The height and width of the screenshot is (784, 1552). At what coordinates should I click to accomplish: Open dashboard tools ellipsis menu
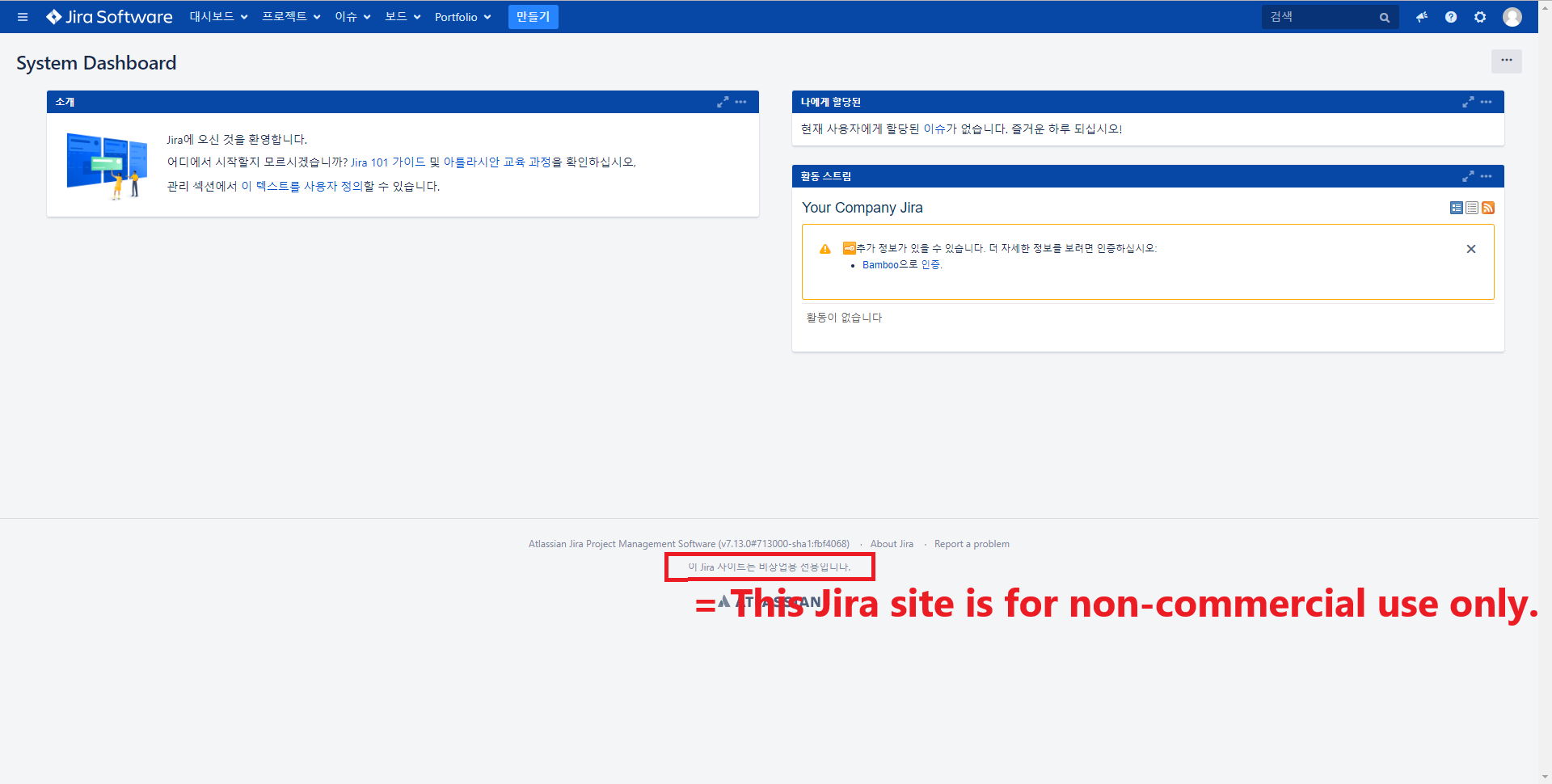click(x=1507, y=61)
